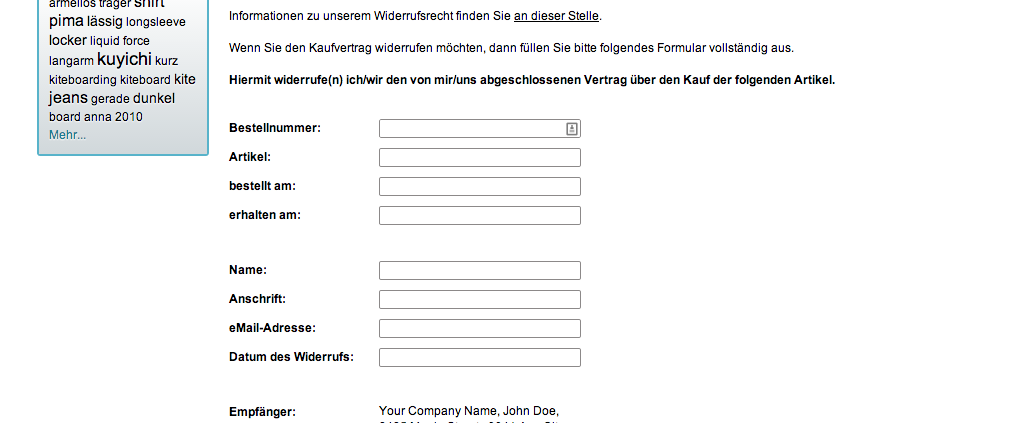Screen dimensions: 1021x423
Task: Select the 'pima' tag link
Action: tap(66, 21)
